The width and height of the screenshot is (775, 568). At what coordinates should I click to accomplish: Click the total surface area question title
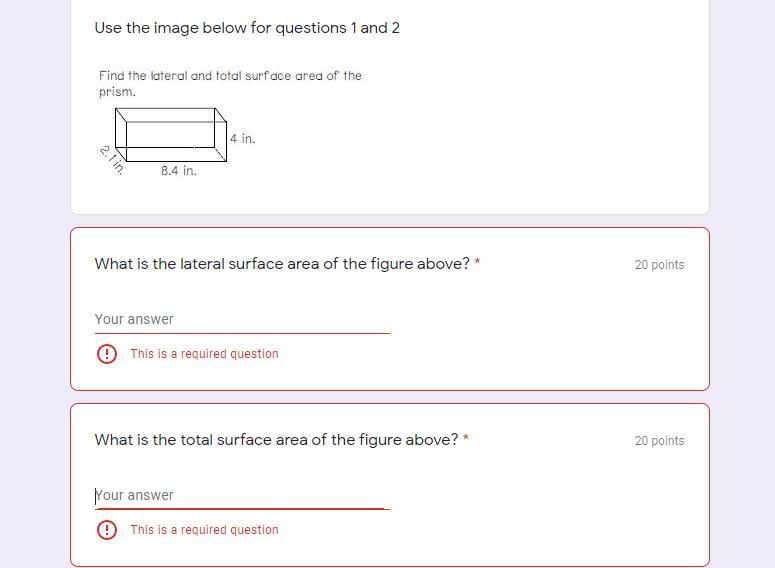pos(276,440)
